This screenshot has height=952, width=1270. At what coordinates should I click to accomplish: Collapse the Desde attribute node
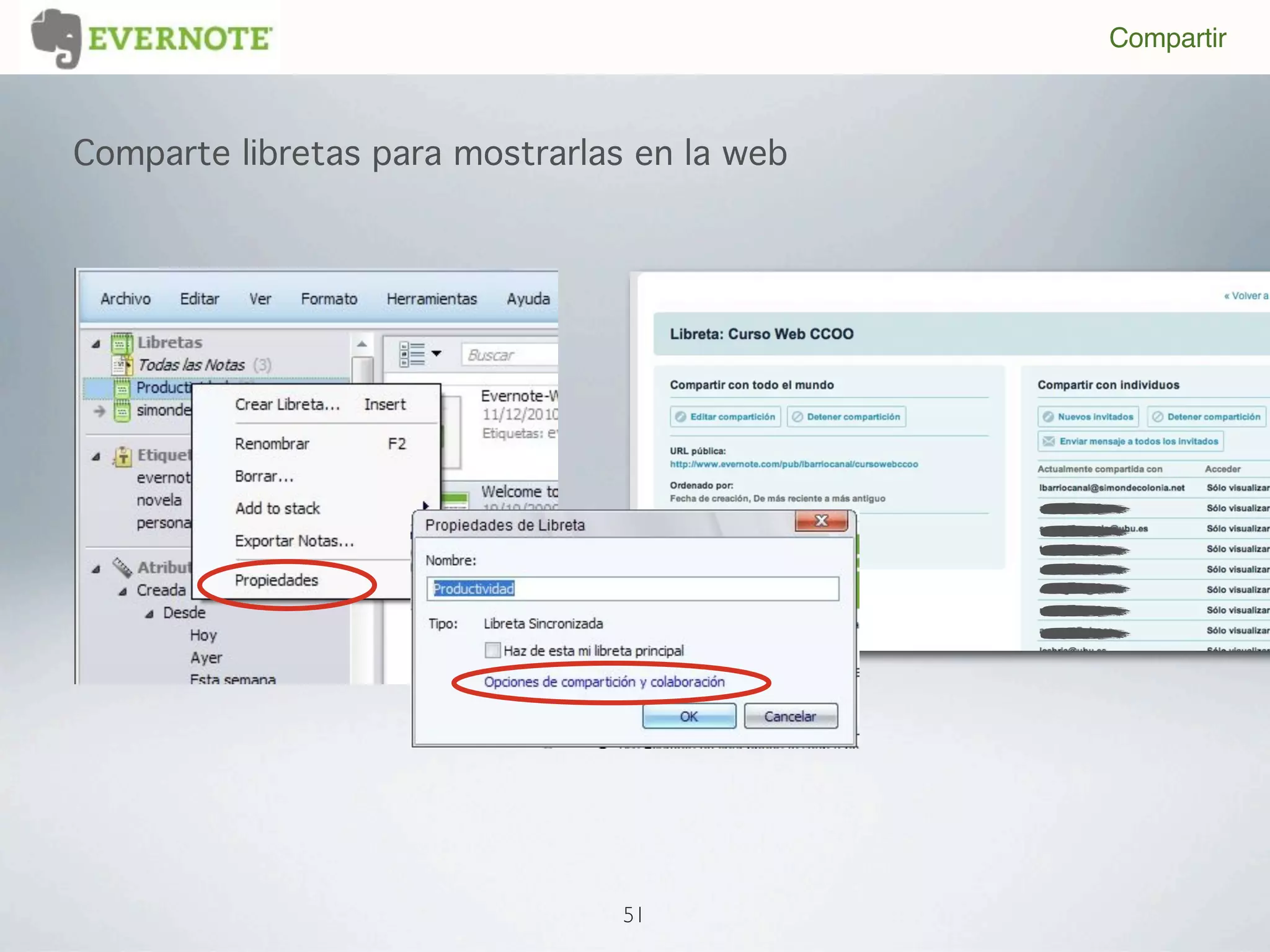coord(149,614)
